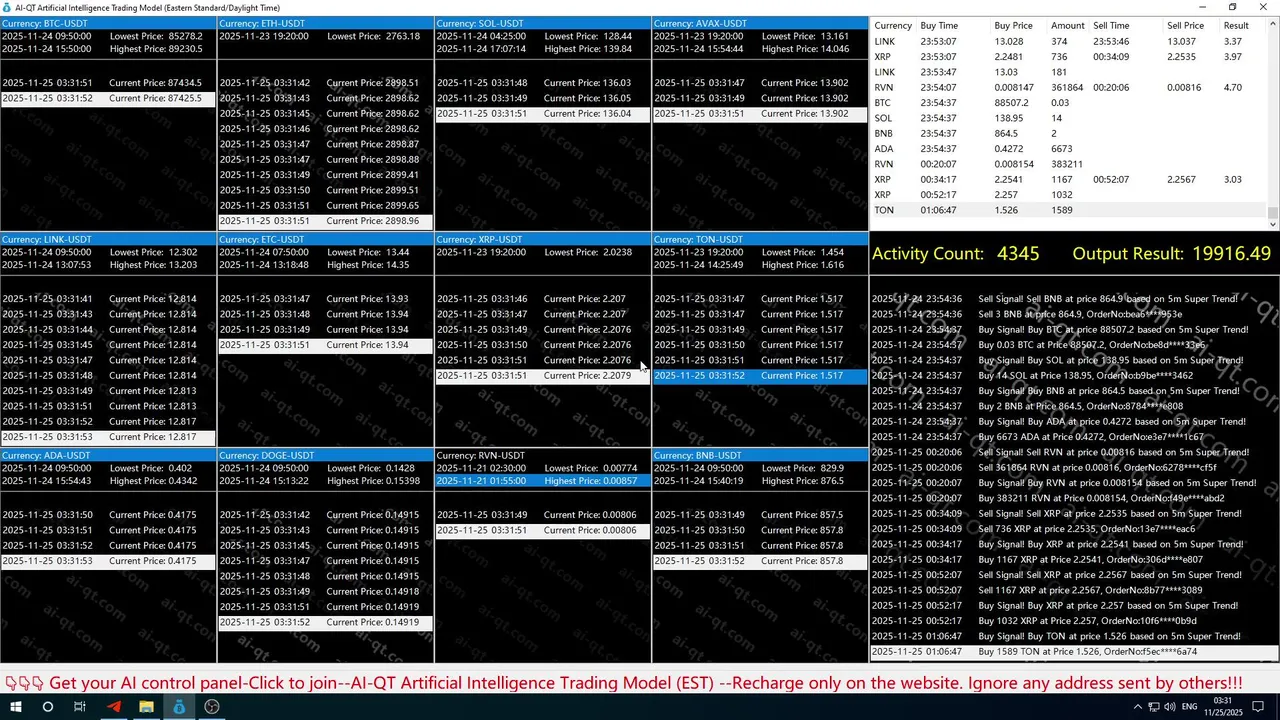Select the 'Currency: ETH-USDT' panel header
The width and height of the screenshot is (1280, 720).
(x=325, y=23)
